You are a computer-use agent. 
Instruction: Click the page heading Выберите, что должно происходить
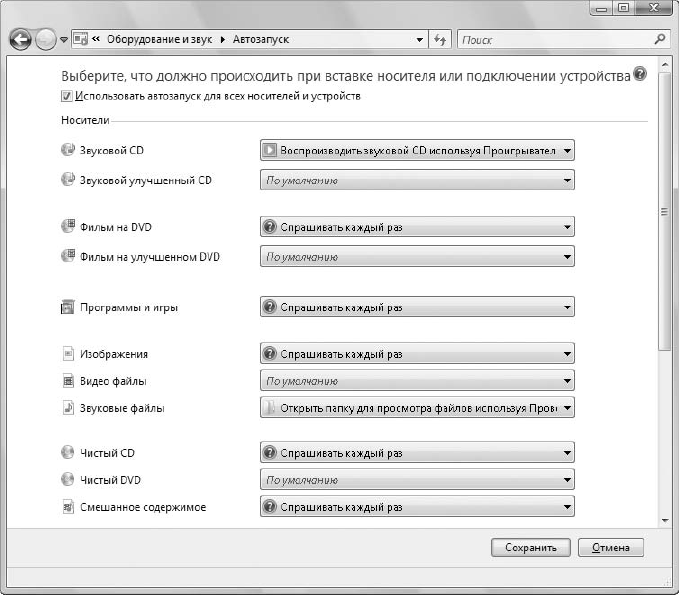tap(346, 76)
